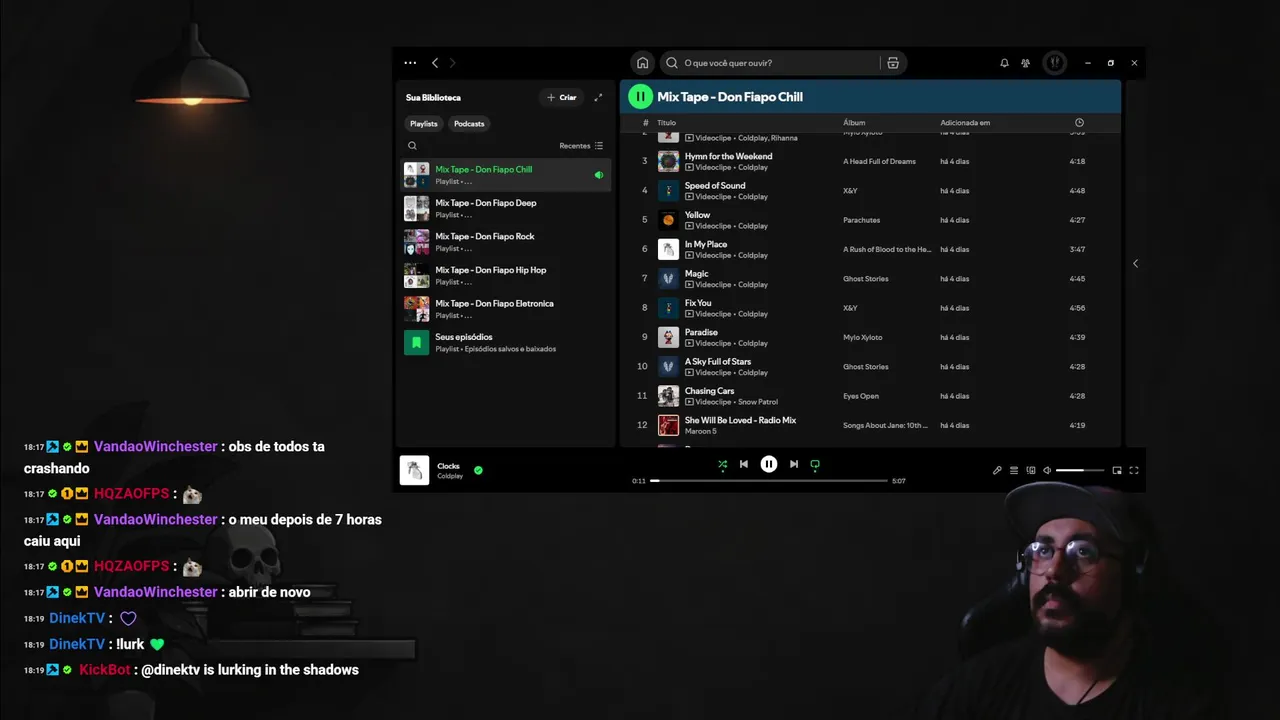Open album link Eyes Open
This screenshot has width=1280, height=720.
click(x=861, y=396)
